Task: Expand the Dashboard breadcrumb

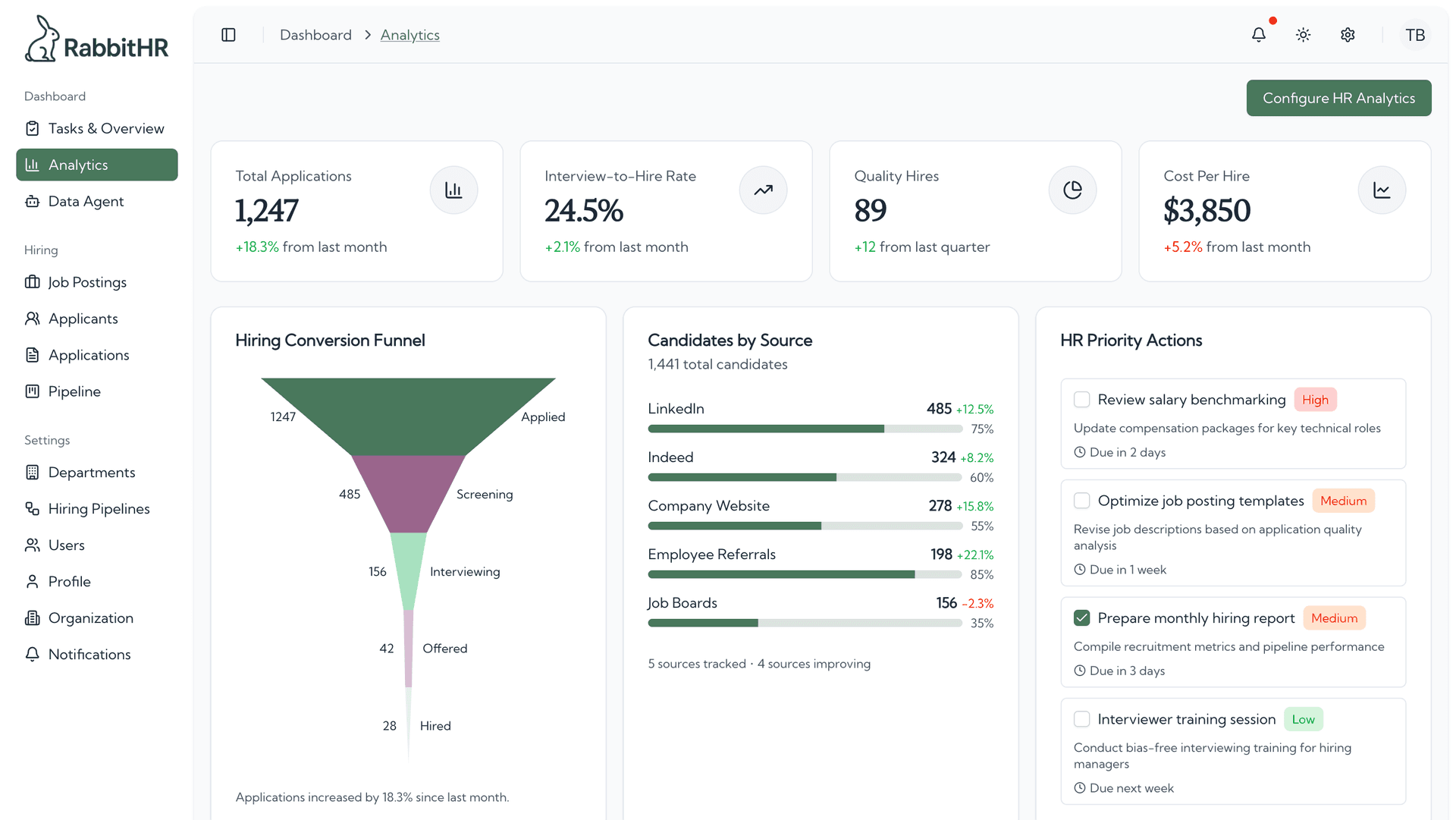Action: [315, 35]
